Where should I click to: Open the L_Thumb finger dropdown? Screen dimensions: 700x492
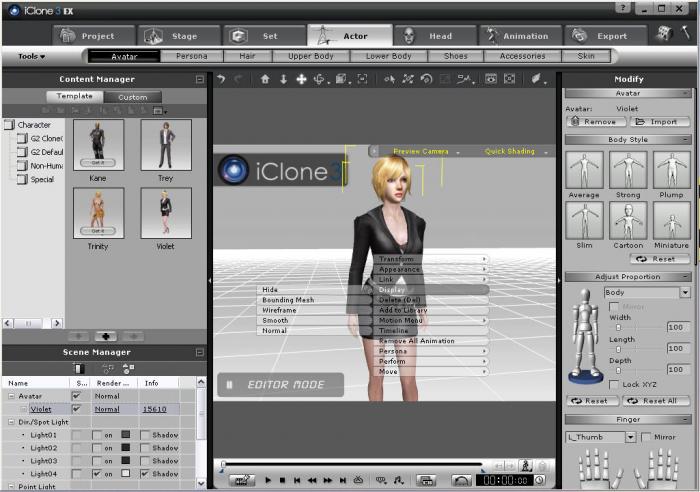[x=630, y=437]
